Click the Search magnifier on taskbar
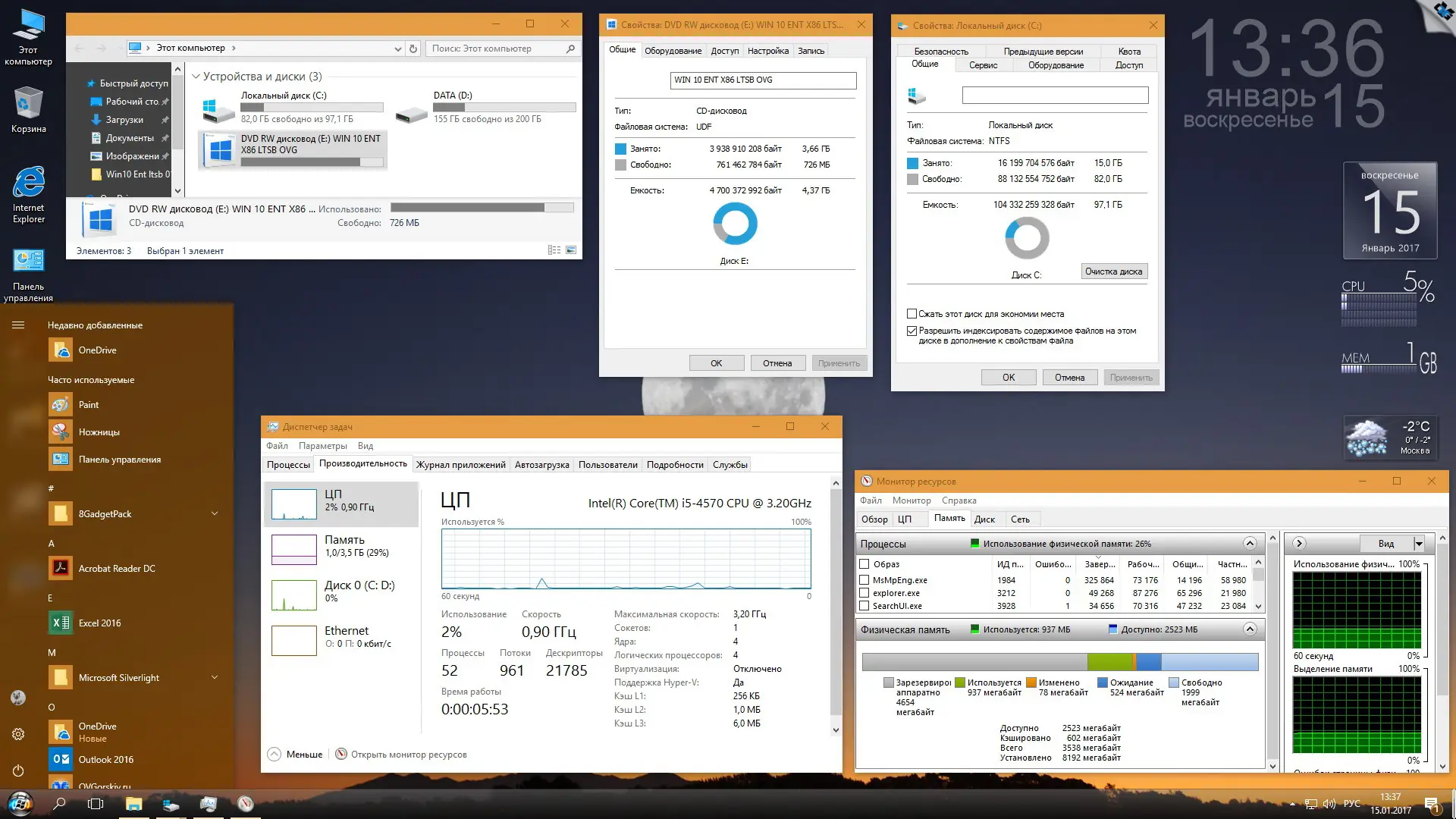 click(x=59, y=804)
